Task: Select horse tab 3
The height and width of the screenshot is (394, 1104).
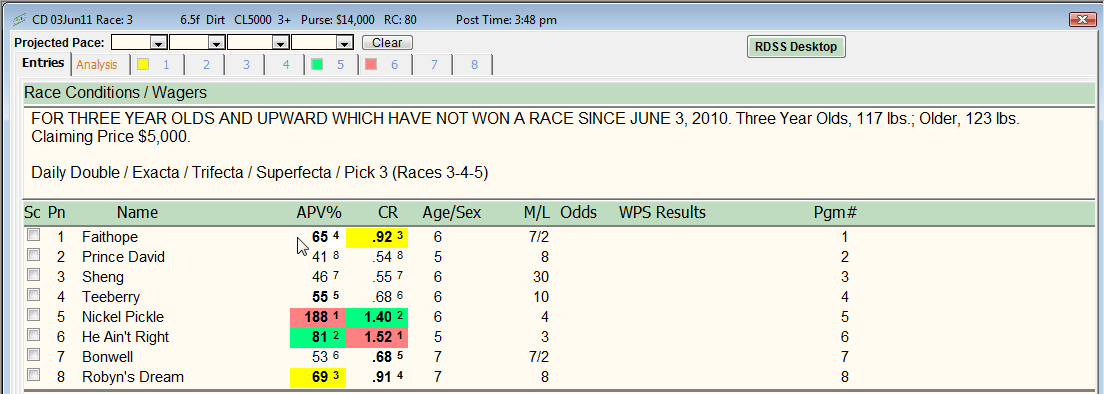Action: 246,65
